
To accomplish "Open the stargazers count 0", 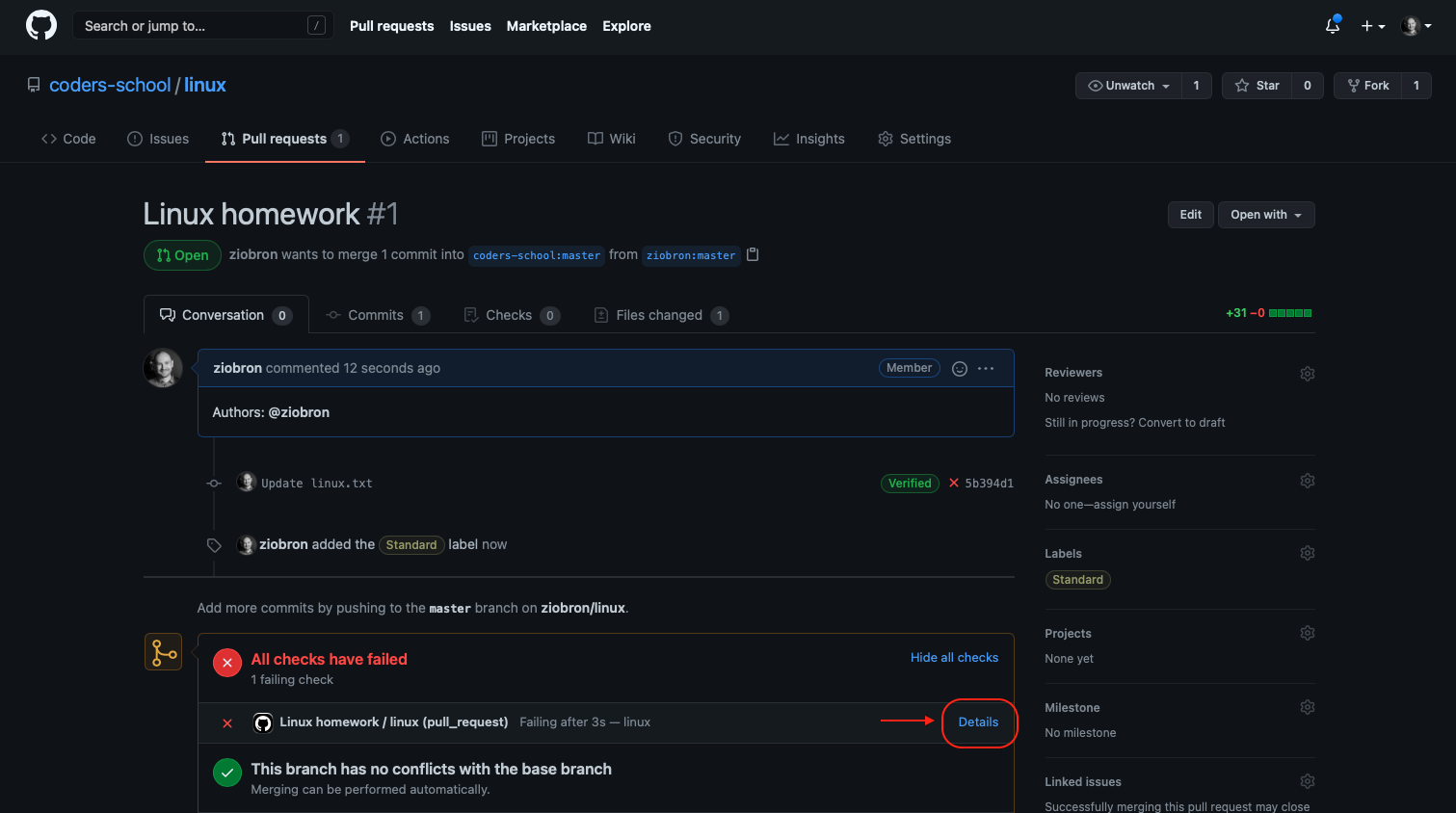I will [1308, 86].
